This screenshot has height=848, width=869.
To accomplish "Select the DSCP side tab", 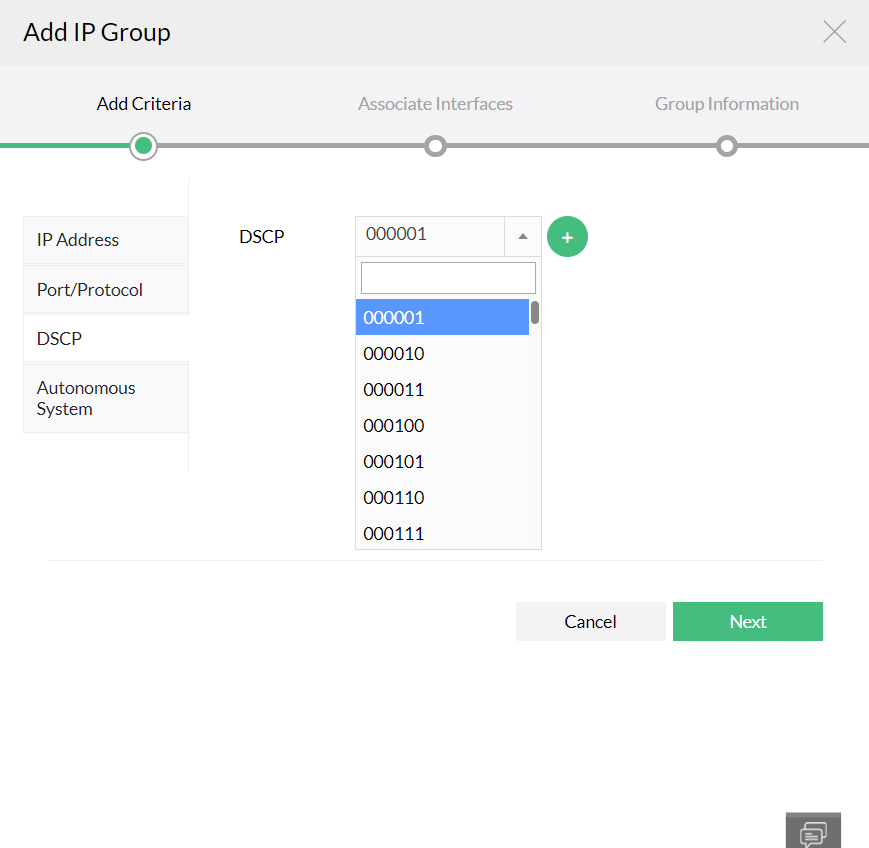I will tap(105, 339).
